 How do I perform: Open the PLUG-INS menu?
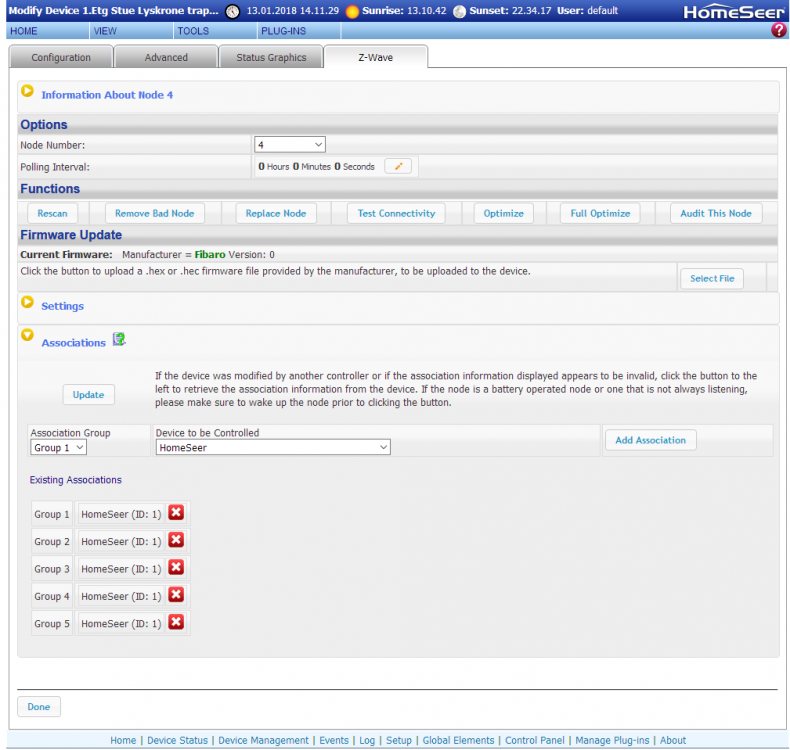pyautogui.click(x=283, y=31)
